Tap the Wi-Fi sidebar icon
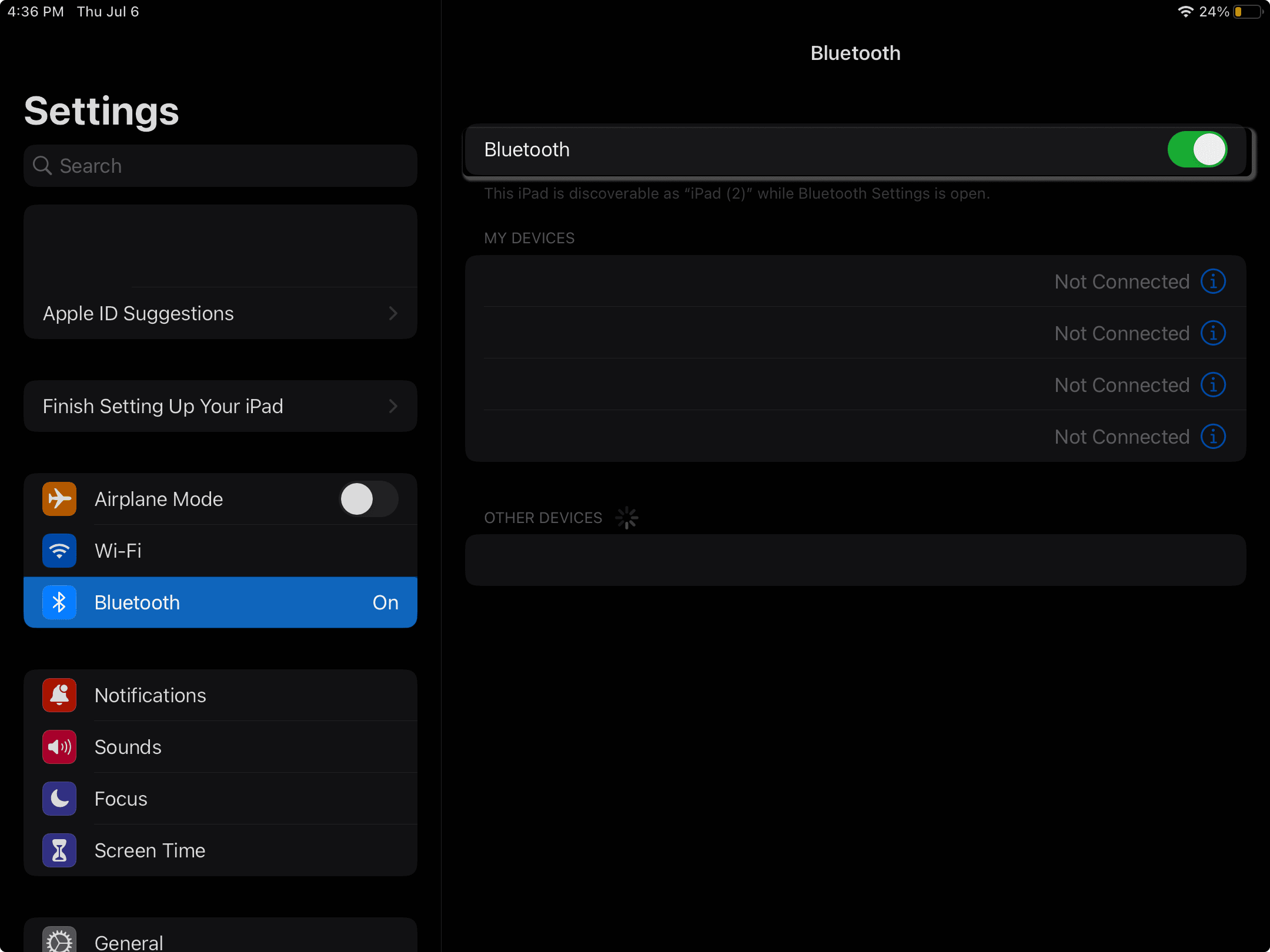 coord(59,551)
